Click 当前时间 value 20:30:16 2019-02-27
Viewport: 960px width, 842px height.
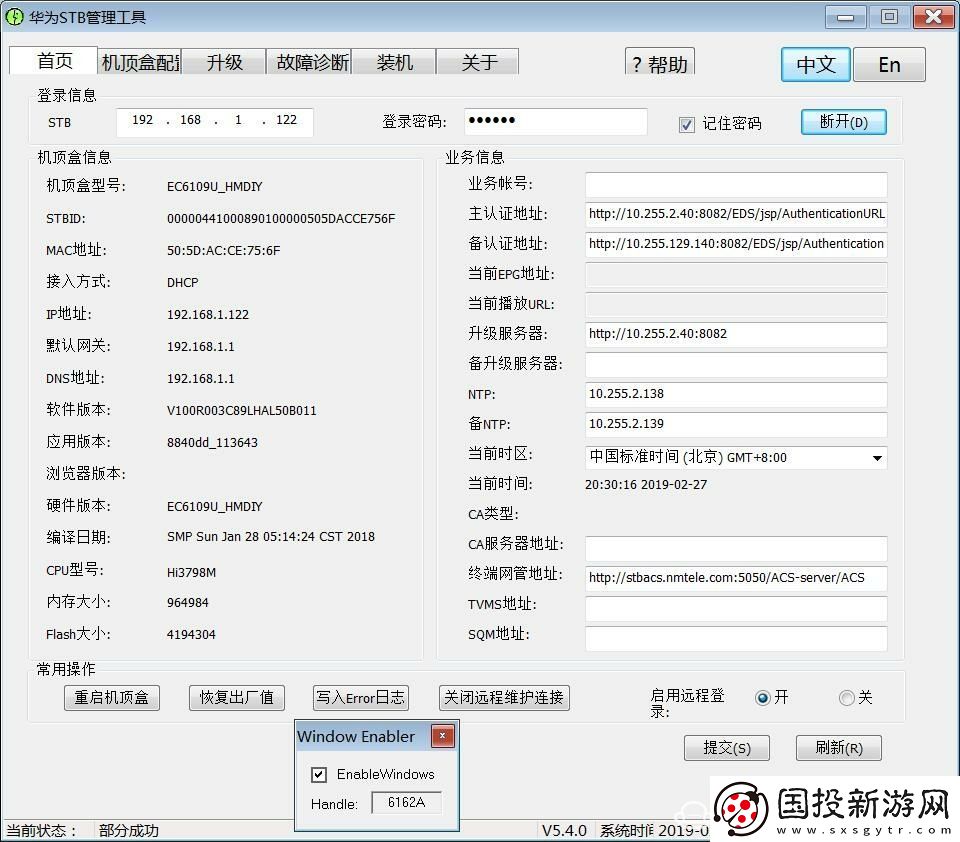coord(646,485)
